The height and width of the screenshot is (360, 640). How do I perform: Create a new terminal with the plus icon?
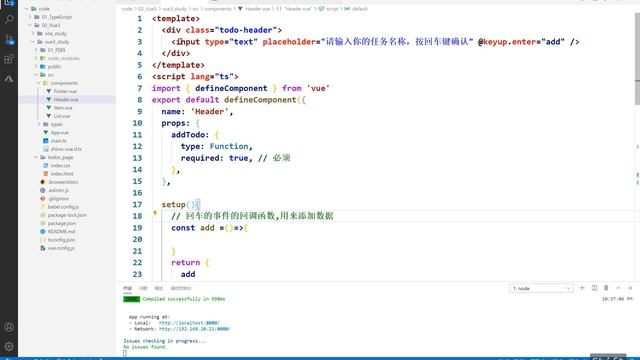click(582, 288)
